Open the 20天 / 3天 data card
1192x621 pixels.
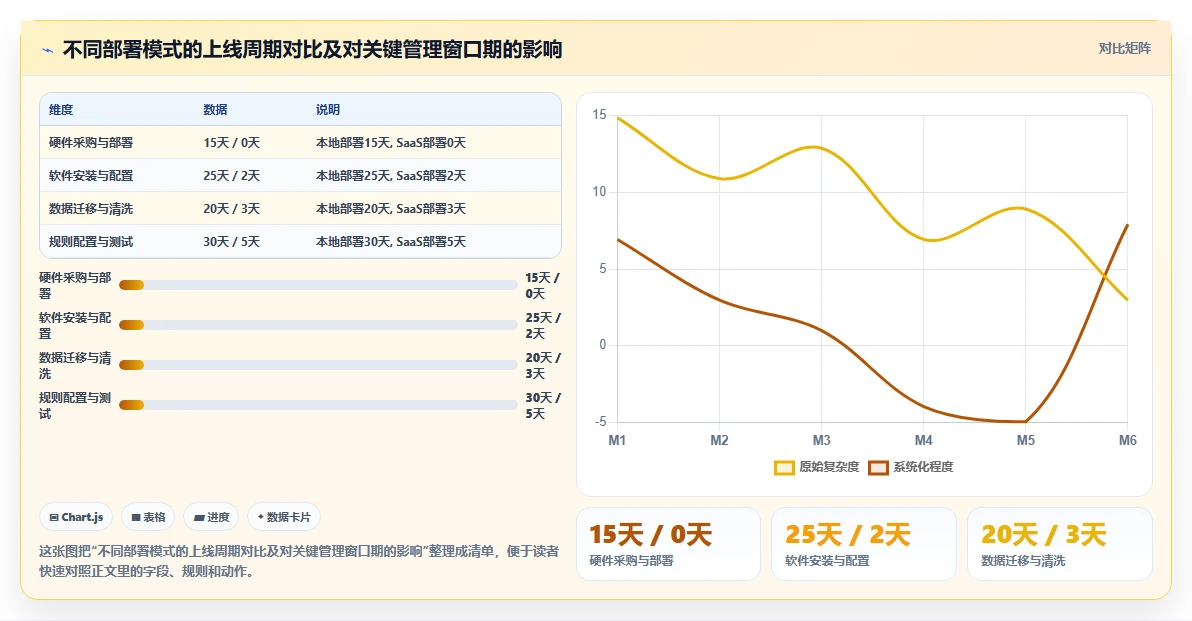[x=1060, y=544]
